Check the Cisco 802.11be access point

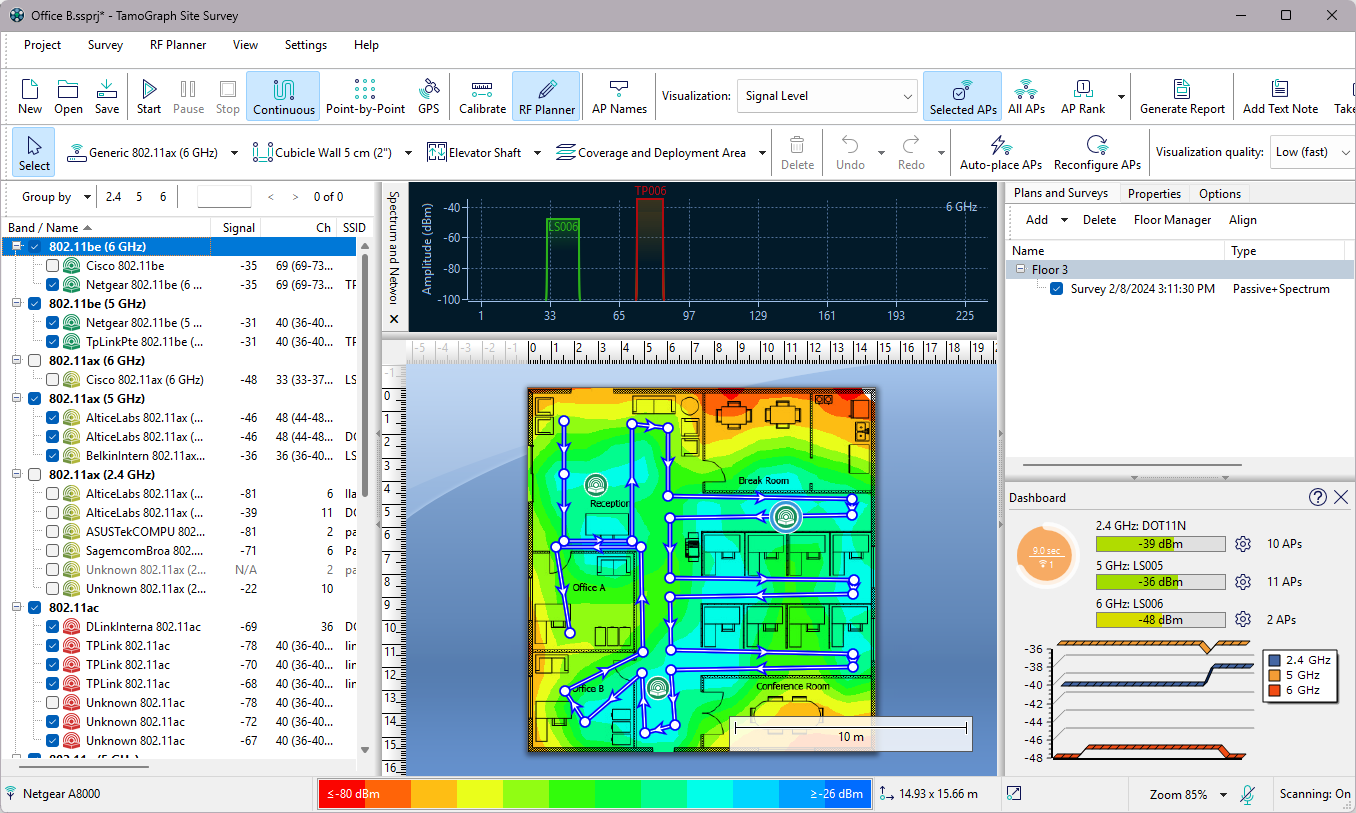[x=53, y=266]
